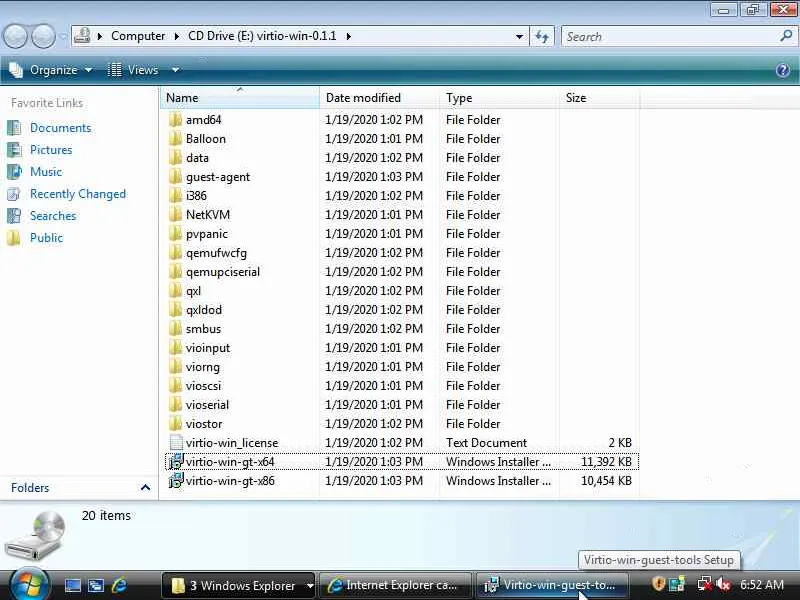Open the address bar history dropdown
The width and height of the screenshot is (800, 600).
pyautogui.click(x=519, y=37)
